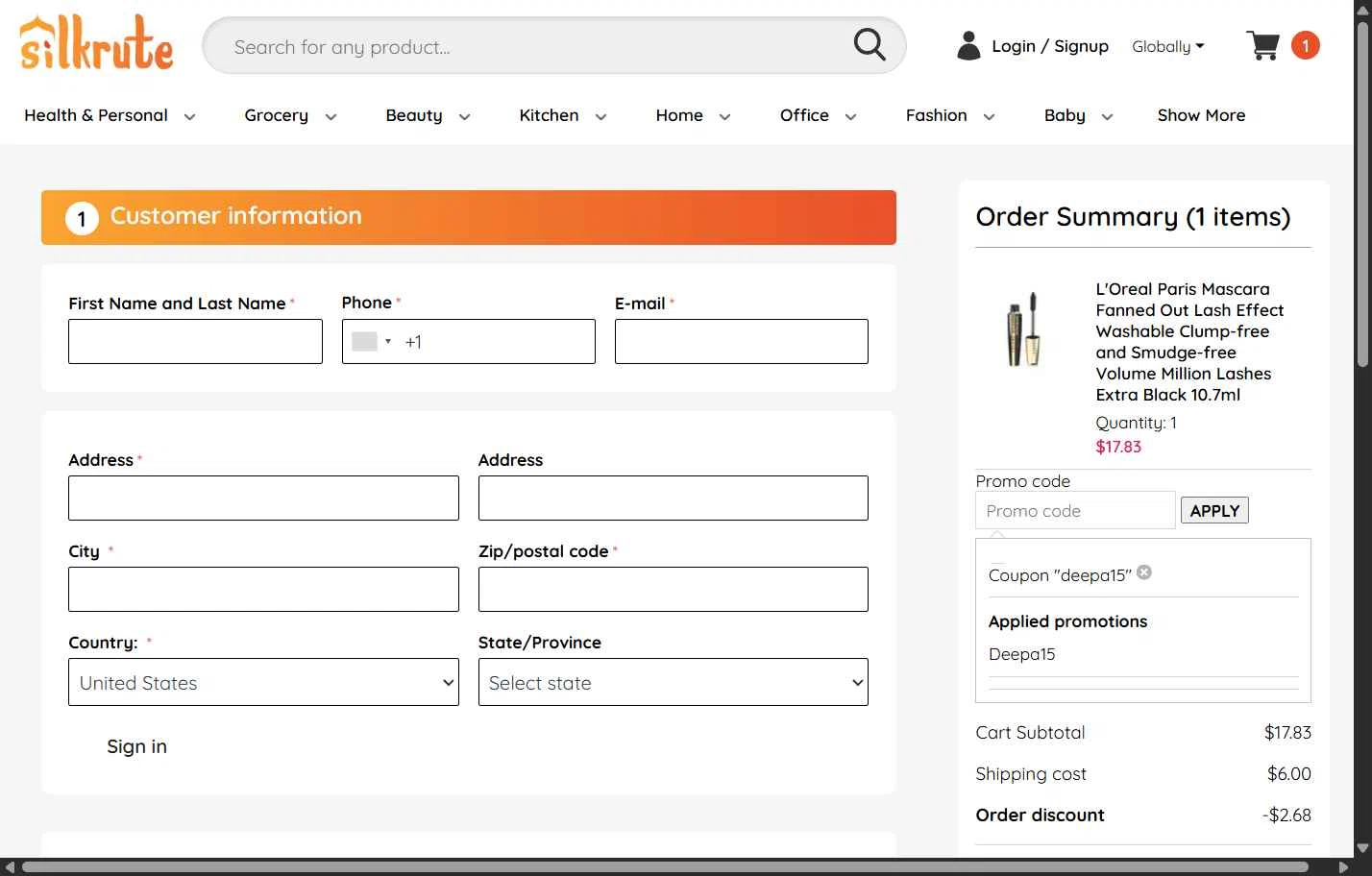Click the search magnifier icon
Screen dimensions: 1372x876
point(870,44)
